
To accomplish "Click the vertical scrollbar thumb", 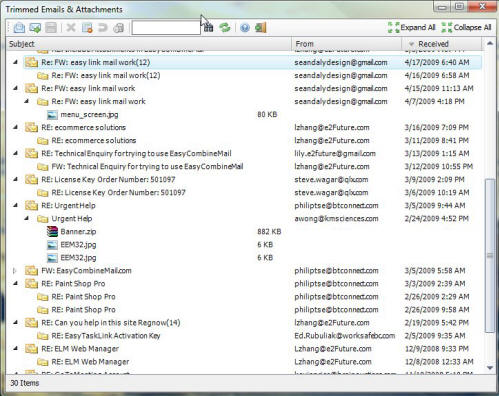I will pyautogui.click(x=490, y=256).
